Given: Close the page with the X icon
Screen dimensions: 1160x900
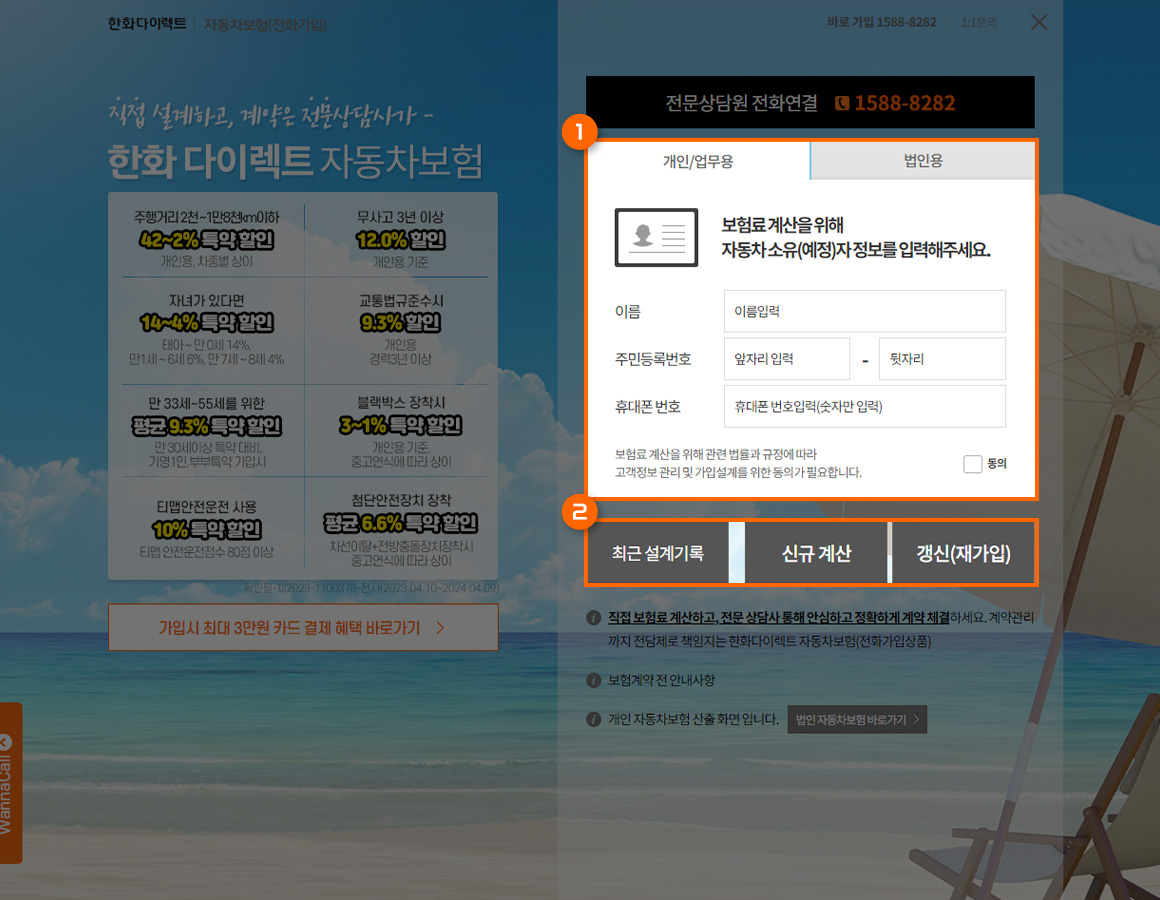Looking at the screenshot, I should [x=1039, y=22].
